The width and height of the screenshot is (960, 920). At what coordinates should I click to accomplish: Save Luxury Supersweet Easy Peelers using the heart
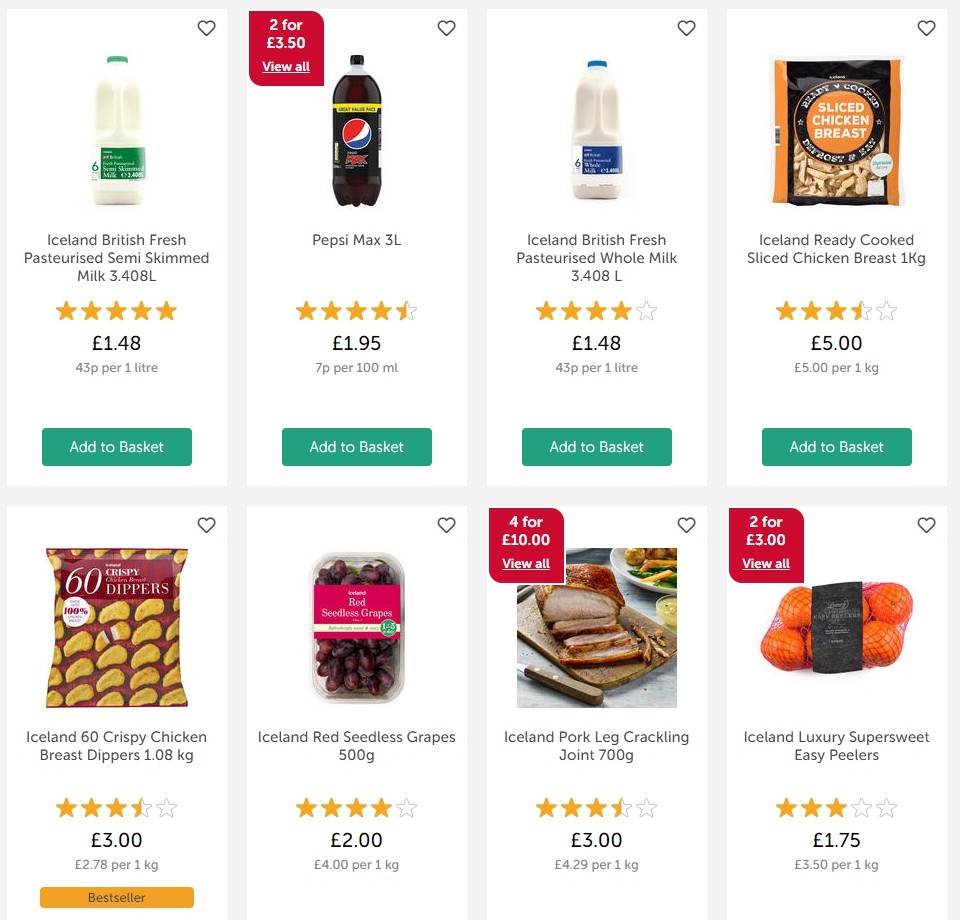(x=926, y=524)
